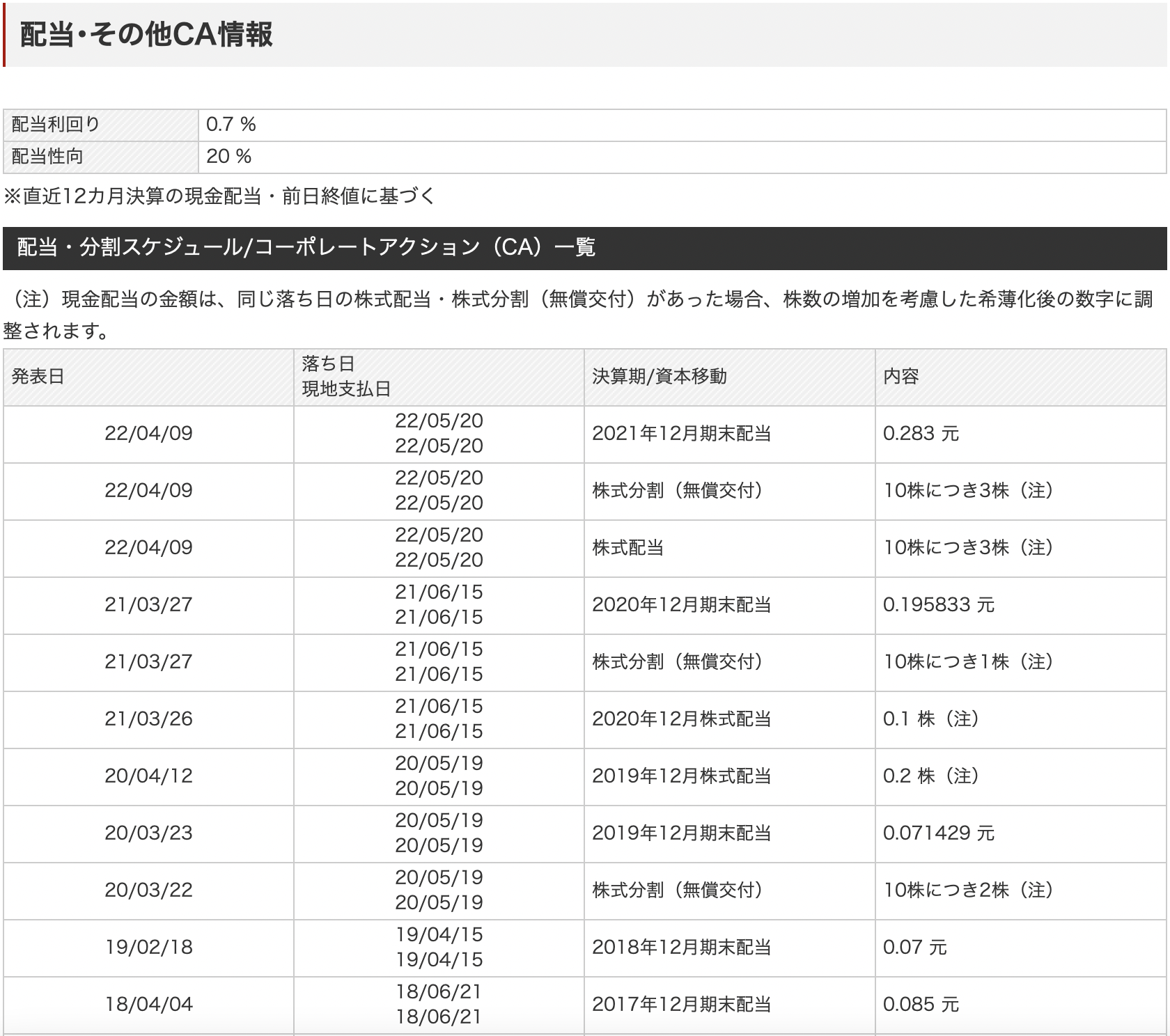1170x1036 pixels.
Task: Select 2018年12月期末配当 row entry
Action: 682,948
